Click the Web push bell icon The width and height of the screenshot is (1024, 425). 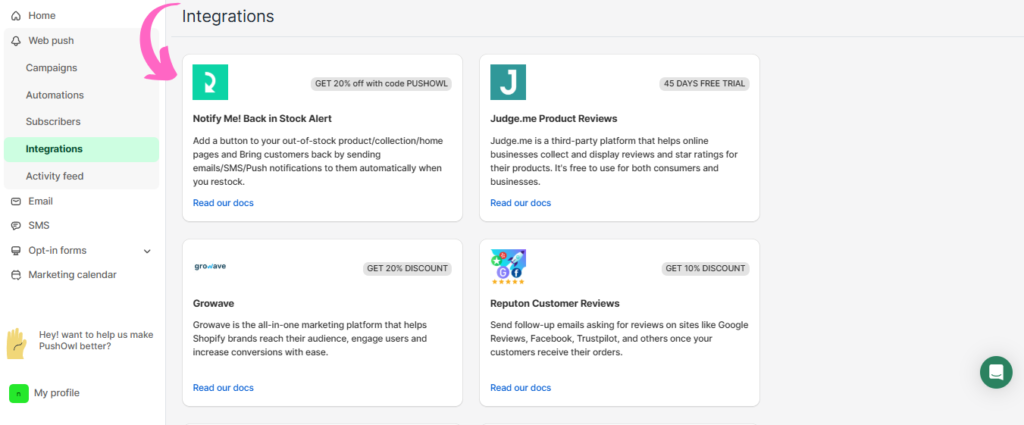16,40
